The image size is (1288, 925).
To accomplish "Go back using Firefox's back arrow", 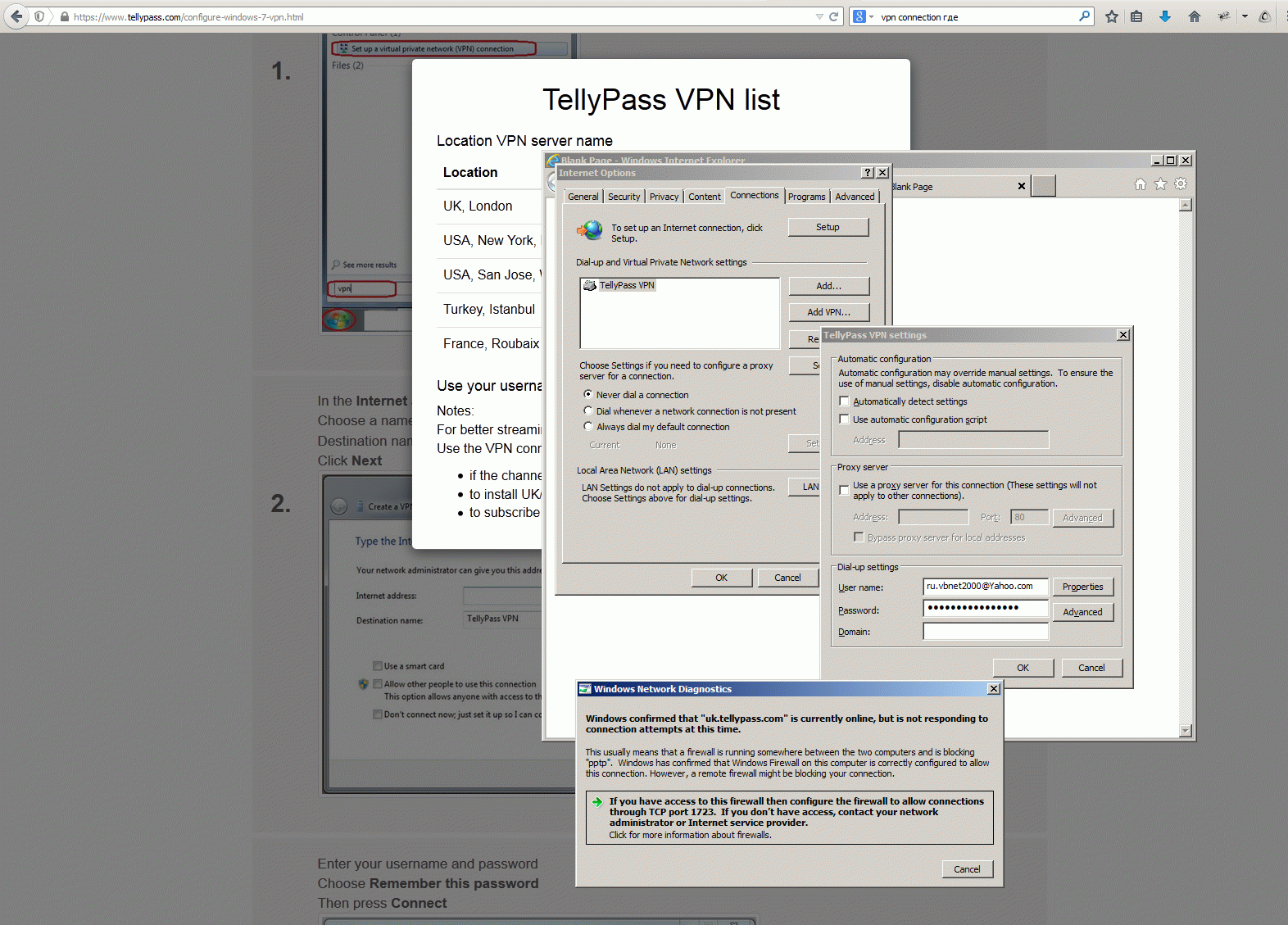I will [16, 16].
